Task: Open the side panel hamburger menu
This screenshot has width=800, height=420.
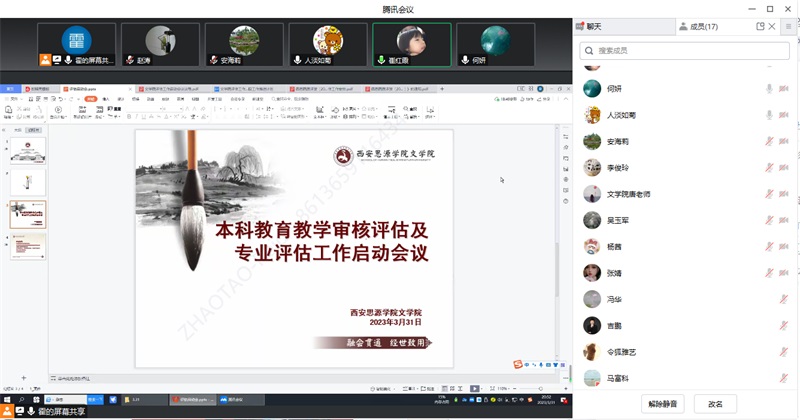Action: (x=789, y=27)
